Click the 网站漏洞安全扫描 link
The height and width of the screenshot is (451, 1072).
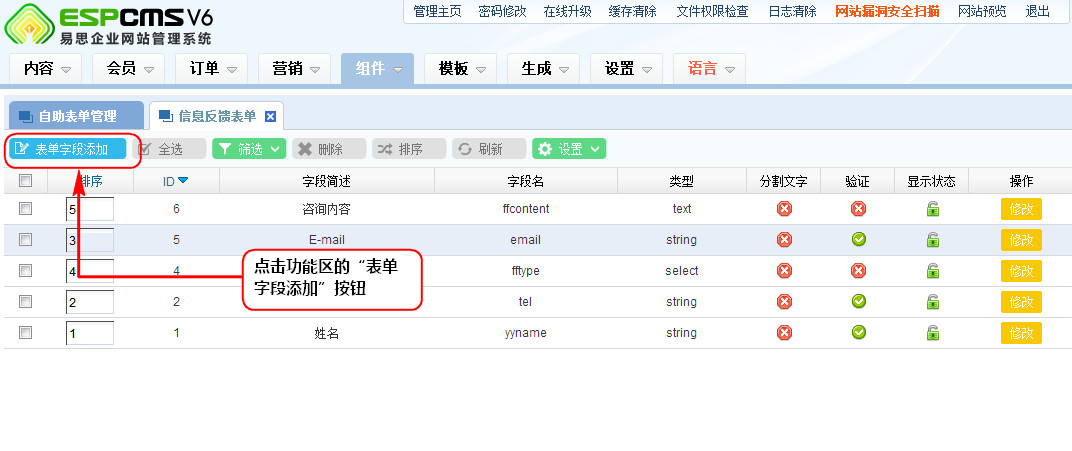click(x=887, y=11)
